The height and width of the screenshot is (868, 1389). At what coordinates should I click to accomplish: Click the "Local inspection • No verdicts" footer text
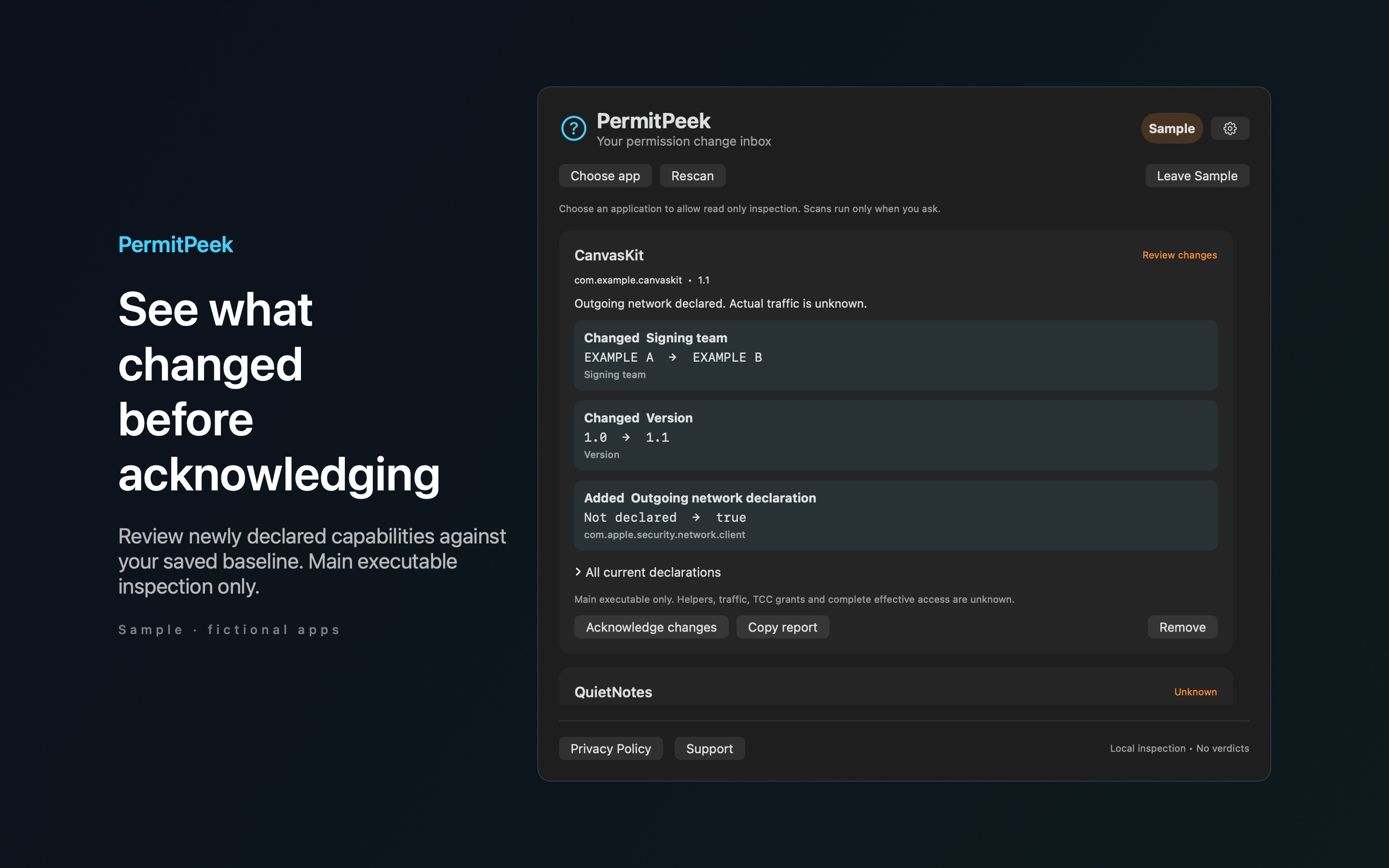[x=1179, y=748]
